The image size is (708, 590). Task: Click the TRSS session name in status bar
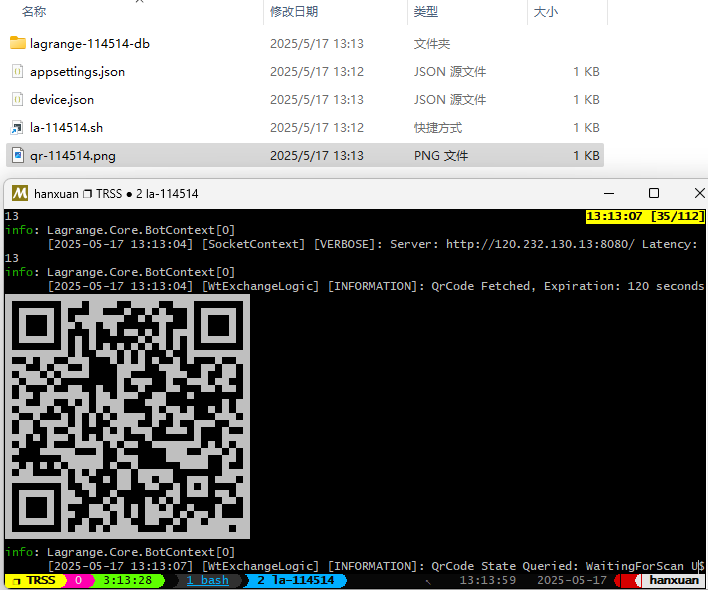(40, 580)
